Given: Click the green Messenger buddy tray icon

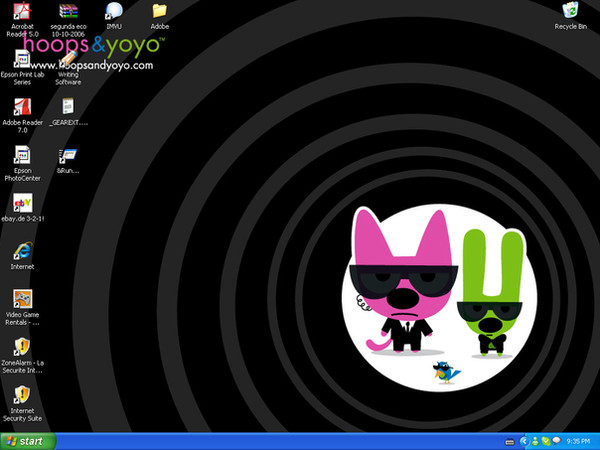Looking at the screenshot, I should click(x=535, y=442).
